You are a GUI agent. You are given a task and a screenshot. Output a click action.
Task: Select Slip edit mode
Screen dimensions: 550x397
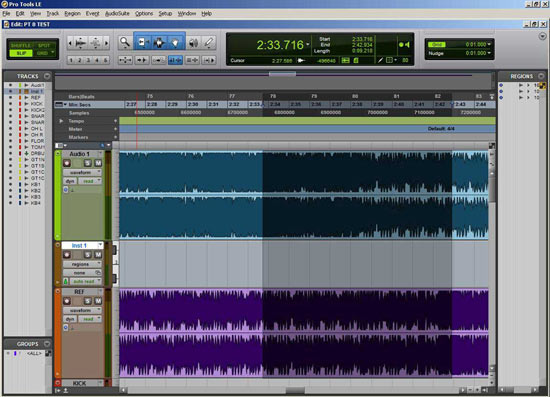coord(21,53)
